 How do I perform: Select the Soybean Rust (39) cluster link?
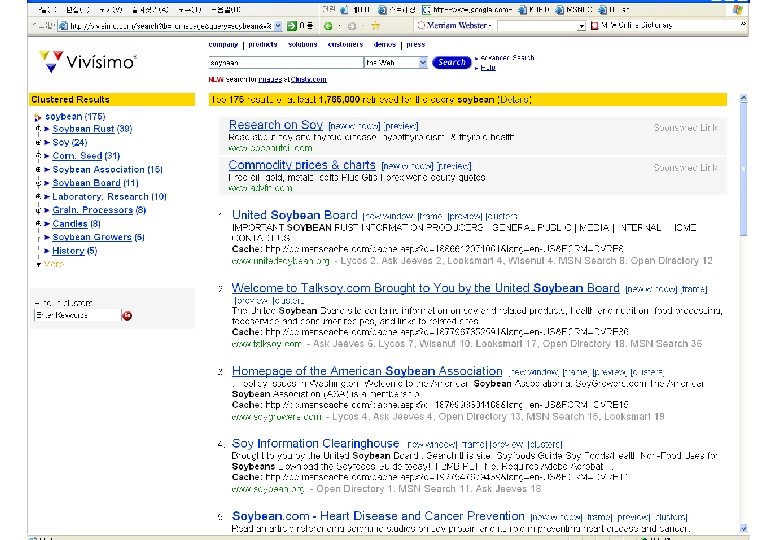click(93, 129)
